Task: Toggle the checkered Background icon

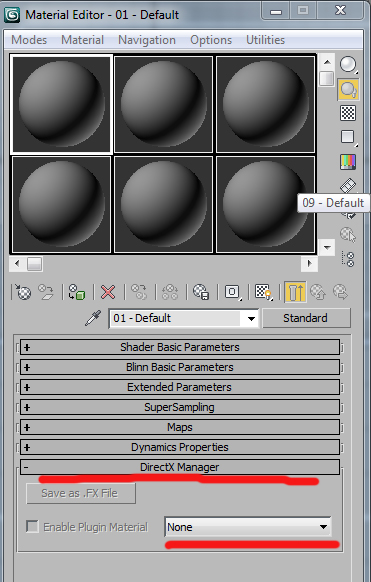Action: [348, 113]
